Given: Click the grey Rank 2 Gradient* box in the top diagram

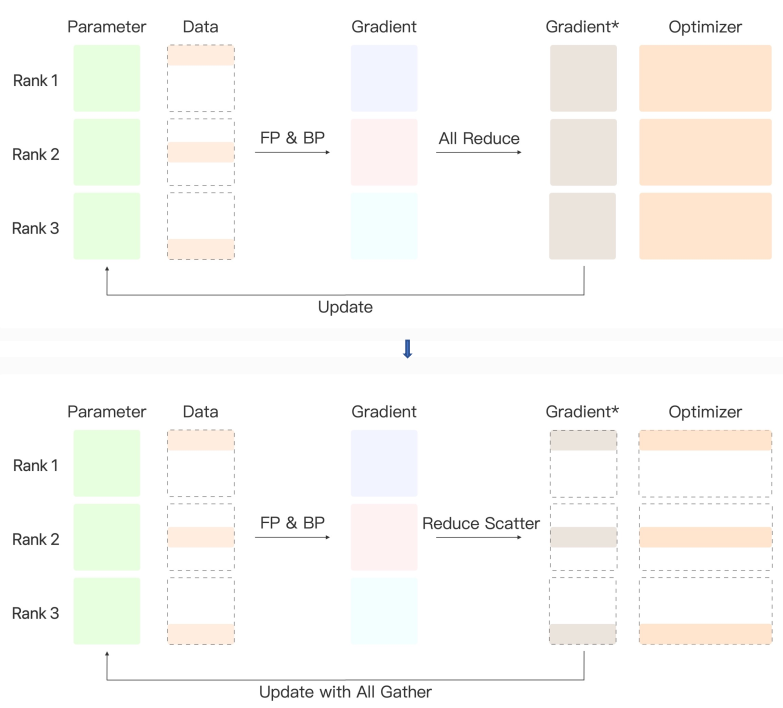Looking at the screenshot, I should pos(583,152).
